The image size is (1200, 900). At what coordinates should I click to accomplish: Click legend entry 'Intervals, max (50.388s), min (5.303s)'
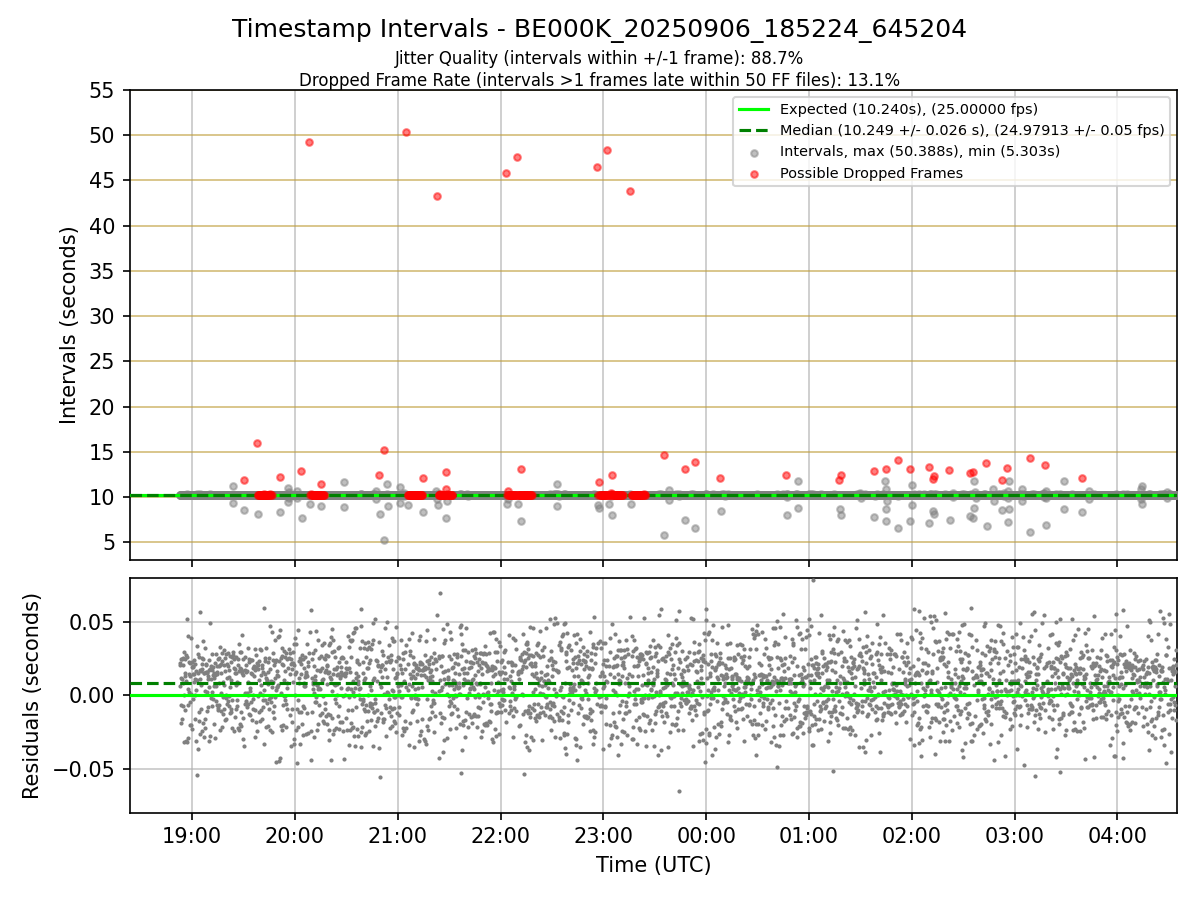click(920, 151)
